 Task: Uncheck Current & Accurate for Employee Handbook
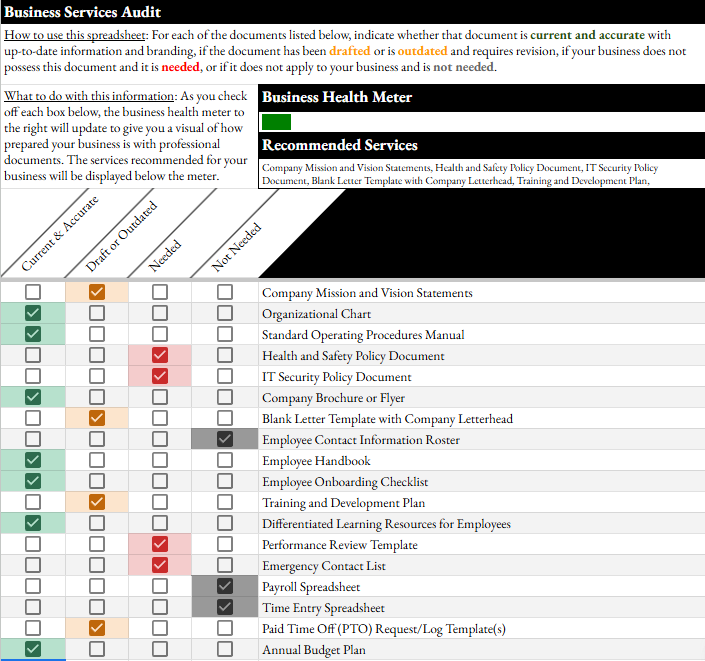33,460
